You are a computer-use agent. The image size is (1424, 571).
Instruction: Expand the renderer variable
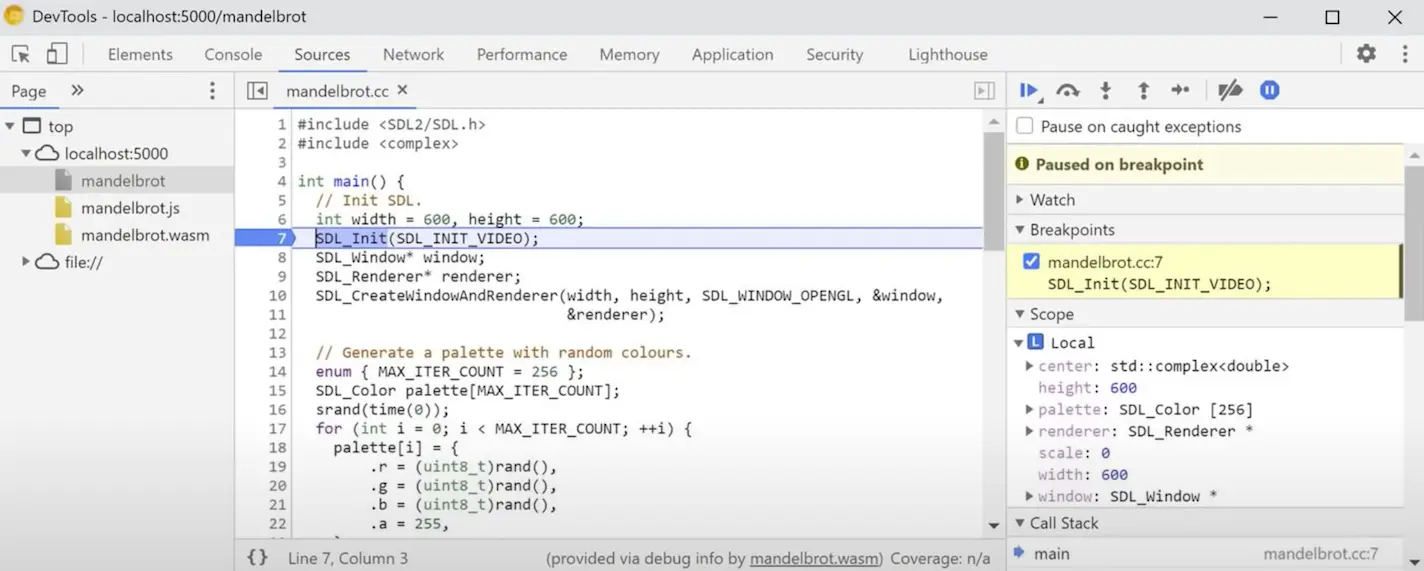tap(1030, 431)
